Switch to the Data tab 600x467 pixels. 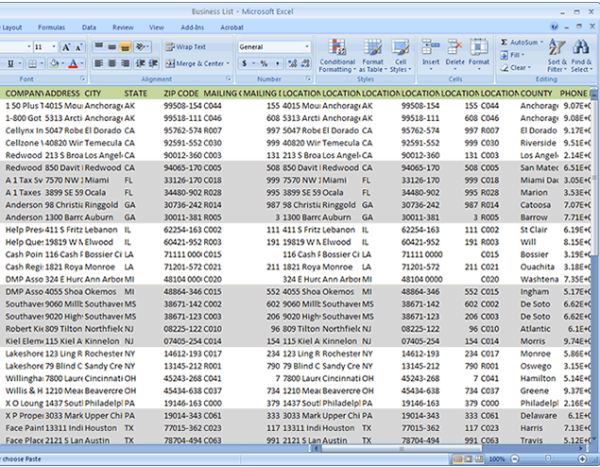pyautogui.click(x=89, y=27)
